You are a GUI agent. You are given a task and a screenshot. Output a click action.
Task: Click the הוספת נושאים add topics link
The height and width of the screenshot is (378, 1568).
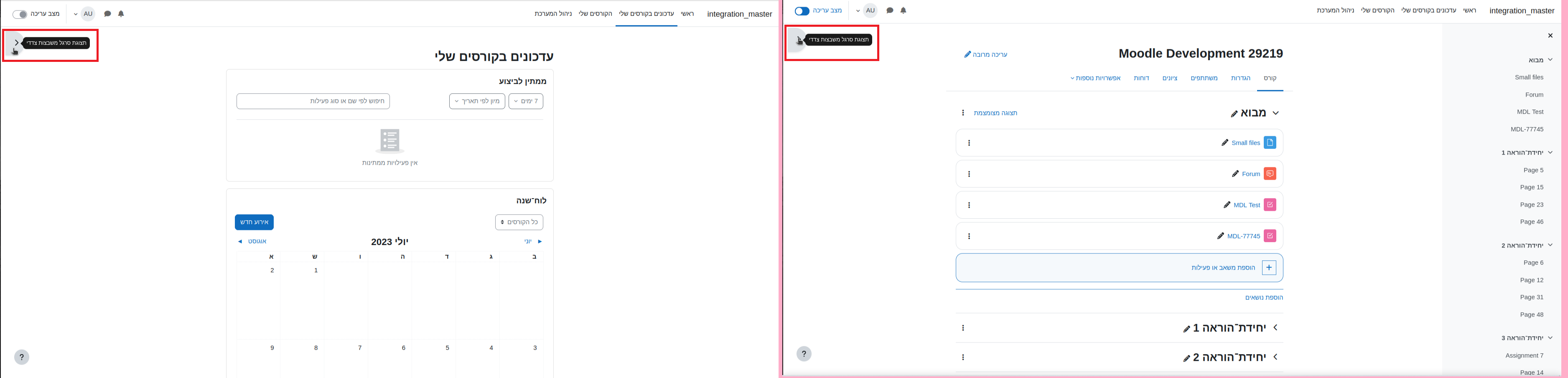[1264, 297]
